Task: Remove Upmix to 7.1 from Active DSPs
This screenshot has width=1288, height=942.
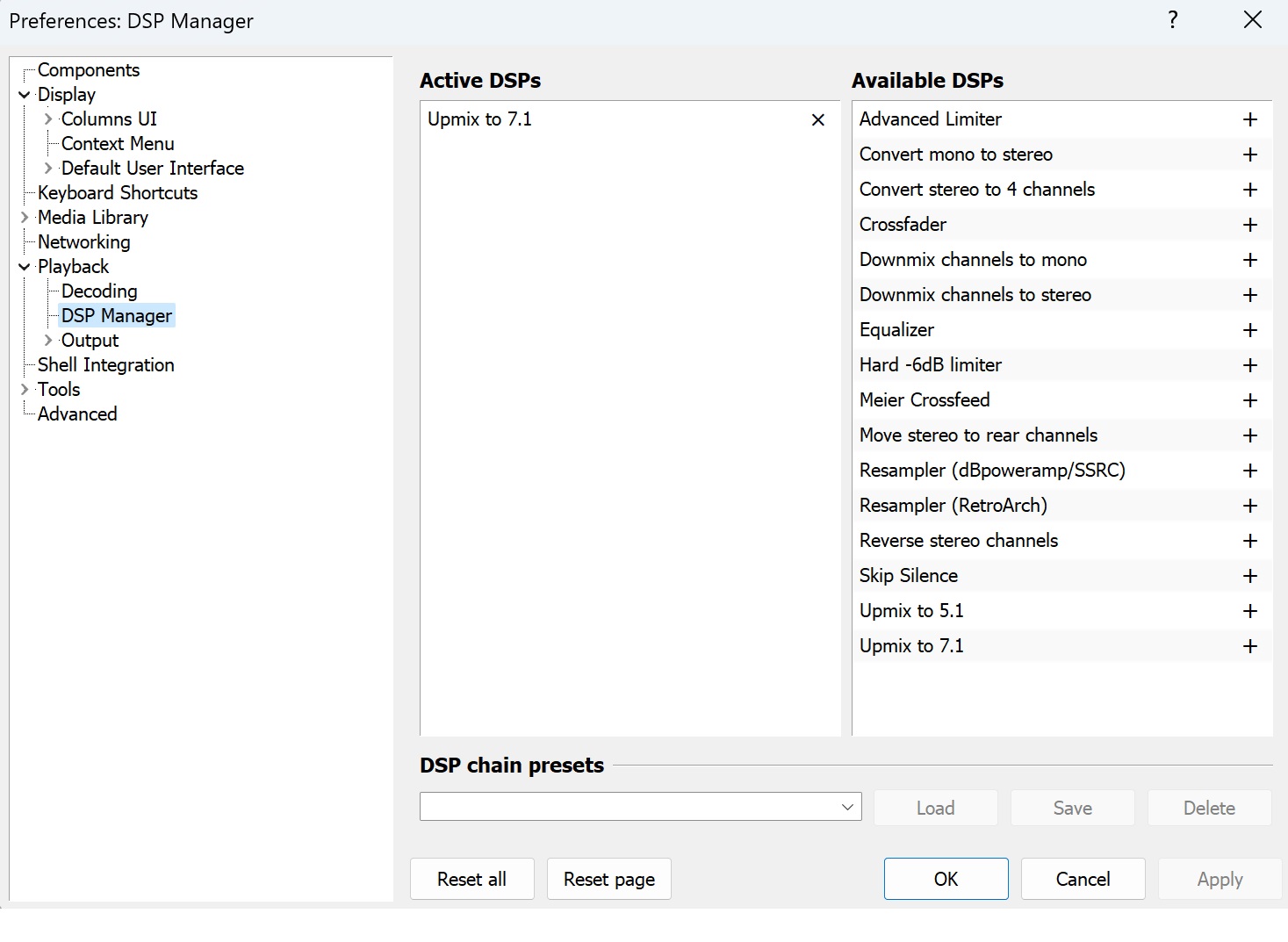Action: 817,119
